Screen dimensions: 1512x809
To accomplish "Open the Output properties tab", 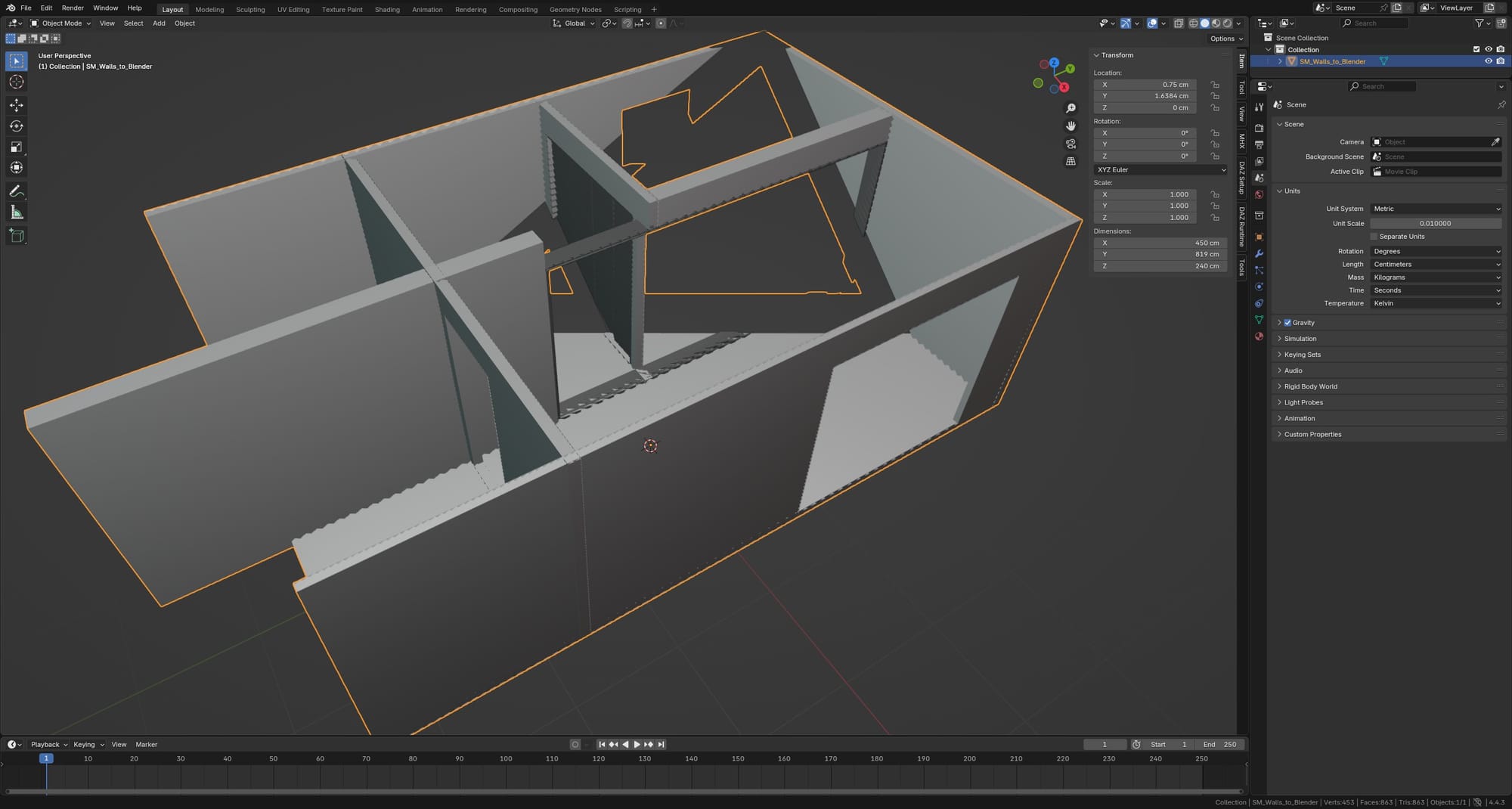I will click(x=1259, y=144).
